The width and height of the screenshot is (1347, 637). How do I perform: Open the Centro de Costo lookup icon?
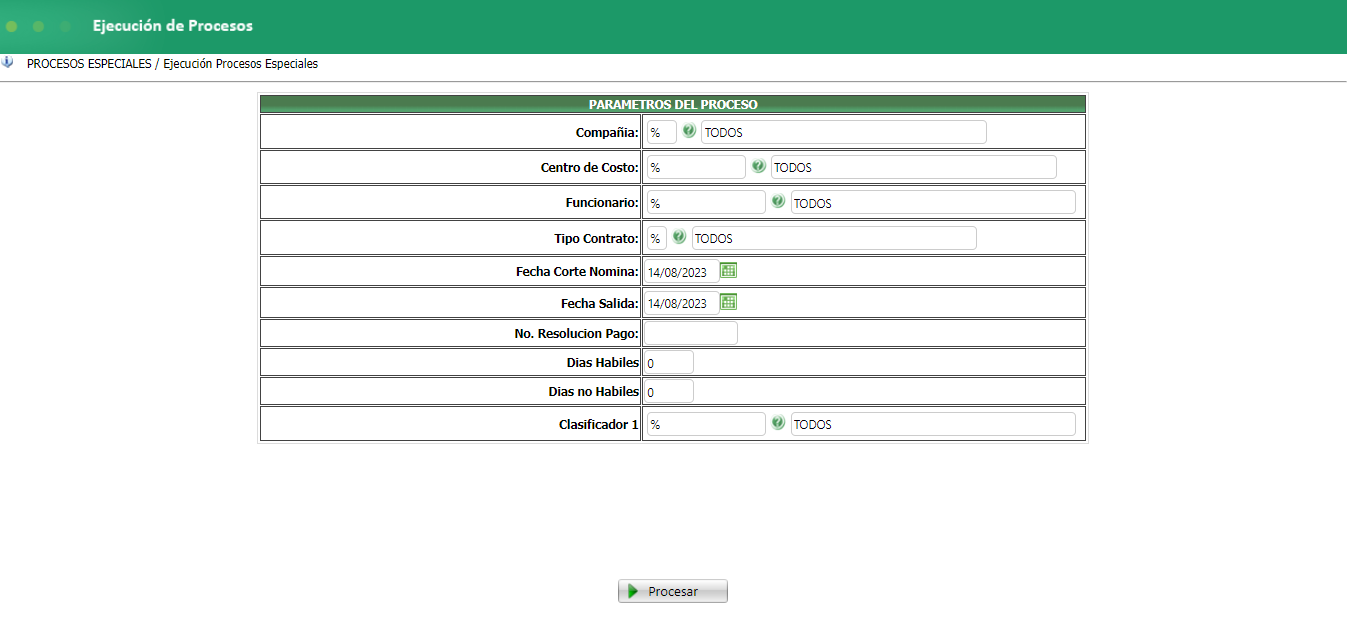pyautogui.click(x=758, y=167)
